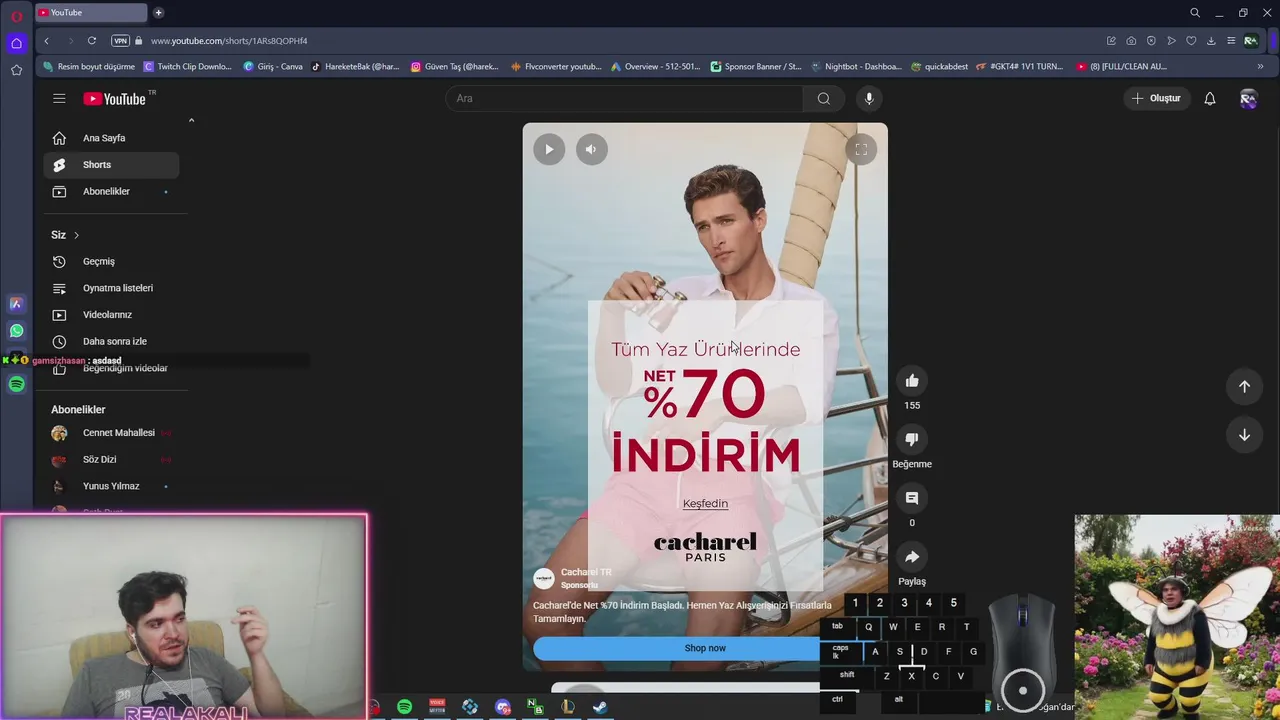Open Oynatma listeleri
Viewport: 1280px width, 720px height.
(x=111, y=288)
